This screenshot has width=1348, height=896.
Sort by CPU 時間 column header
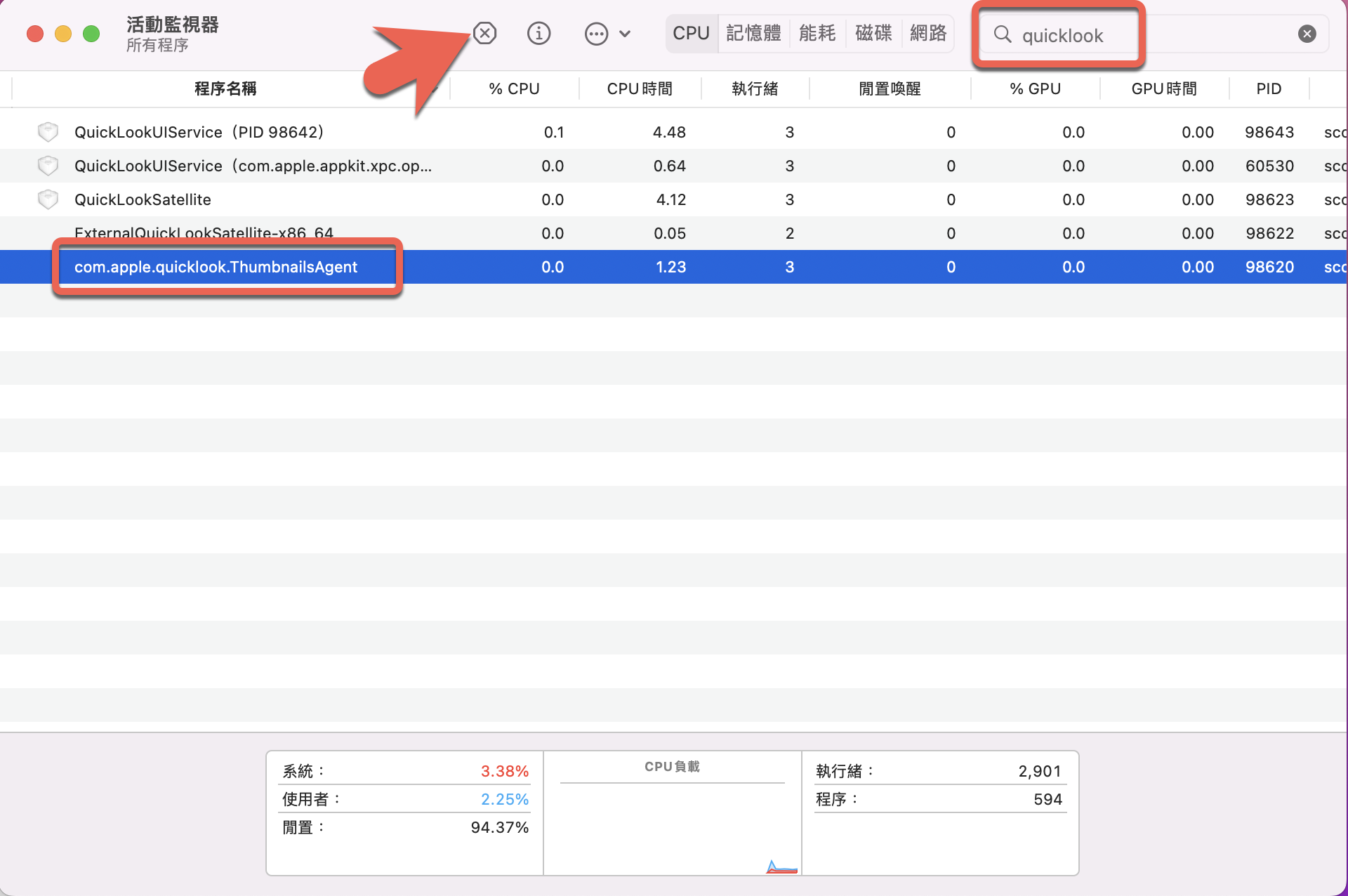pyautogui.click(x=639, y=88)
